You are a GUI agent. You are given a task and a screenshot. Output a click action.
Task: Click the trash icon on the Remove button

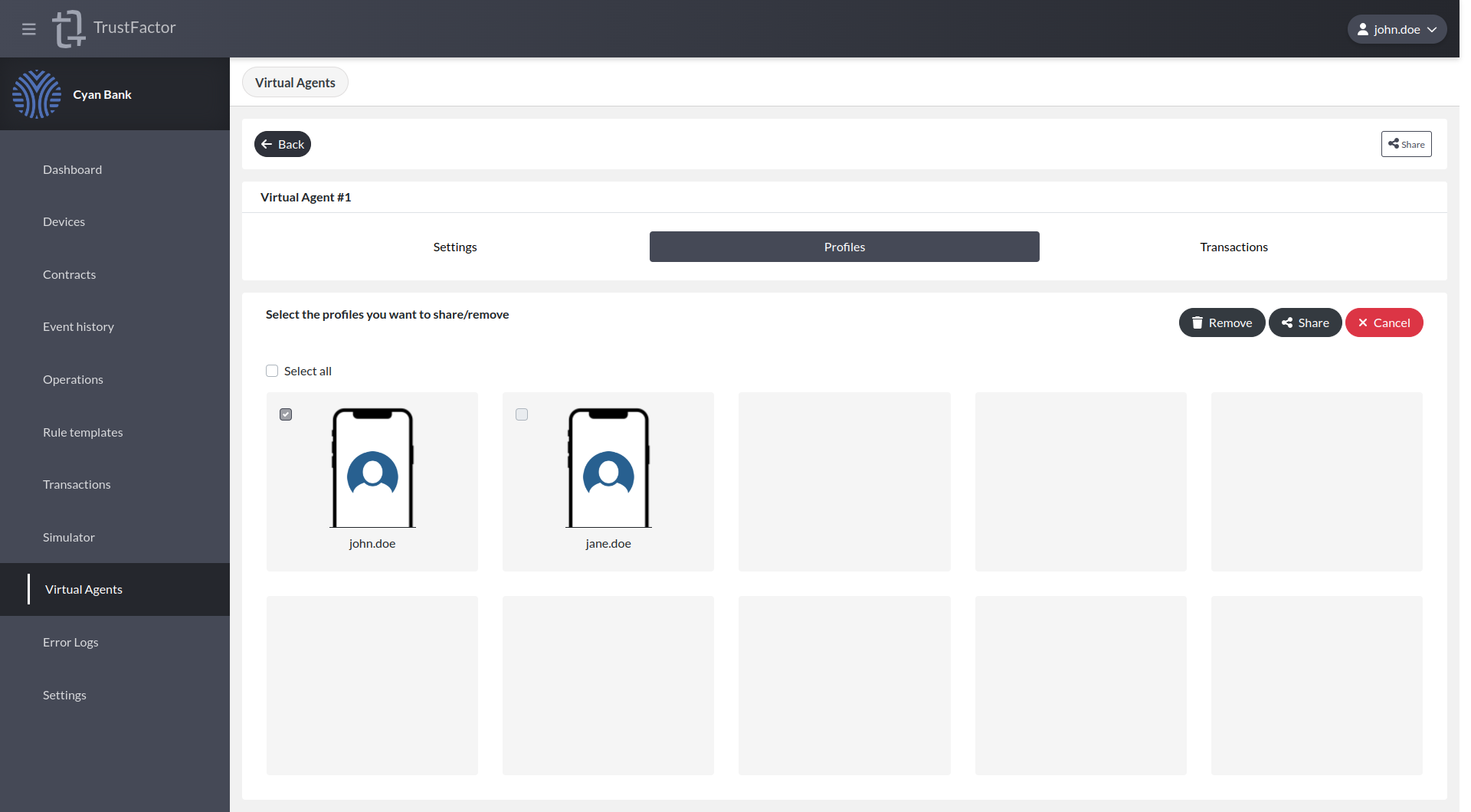point(1197,323)
